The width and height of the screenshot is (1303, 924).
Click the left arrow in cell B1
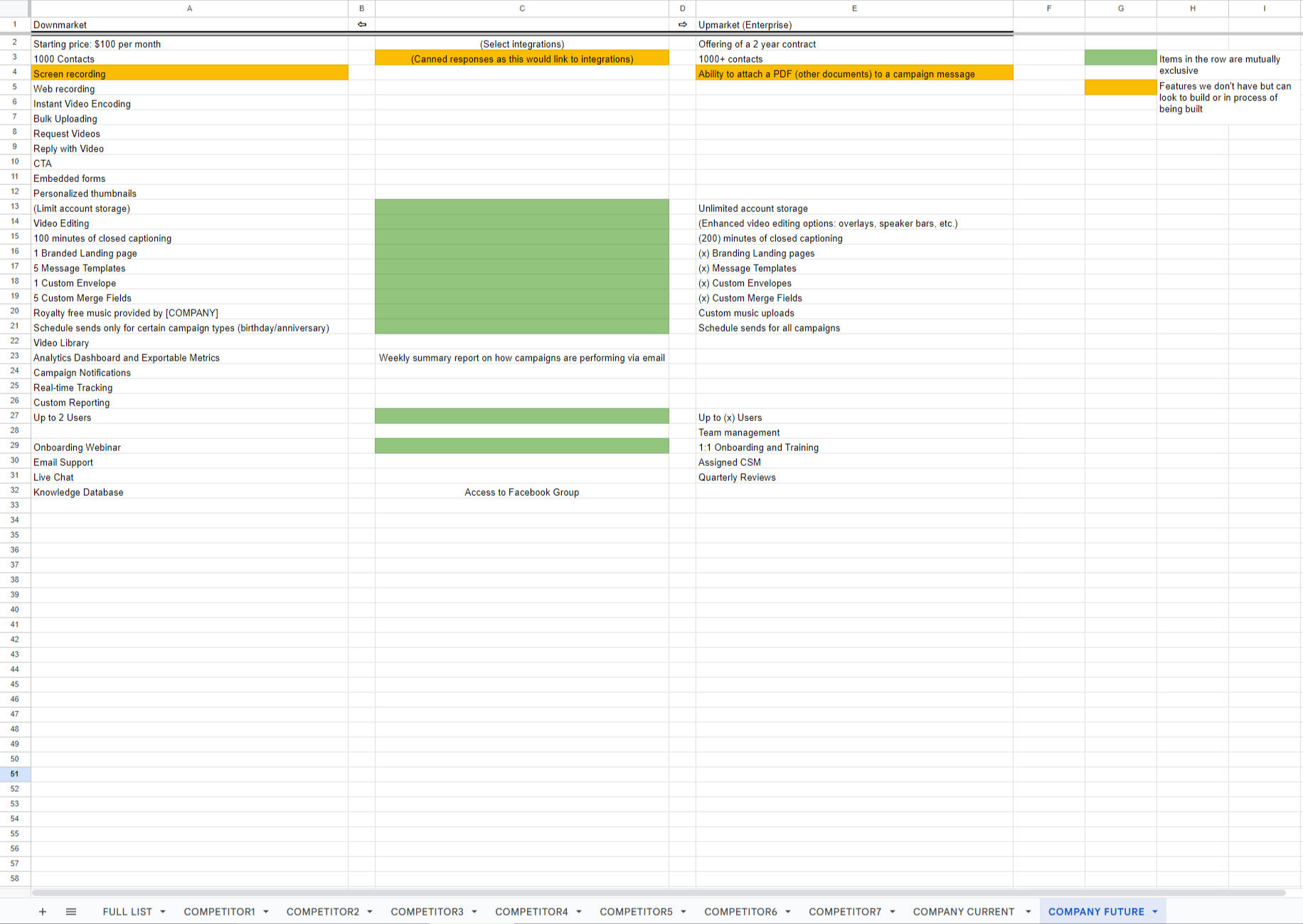click(x=361, y=25)
